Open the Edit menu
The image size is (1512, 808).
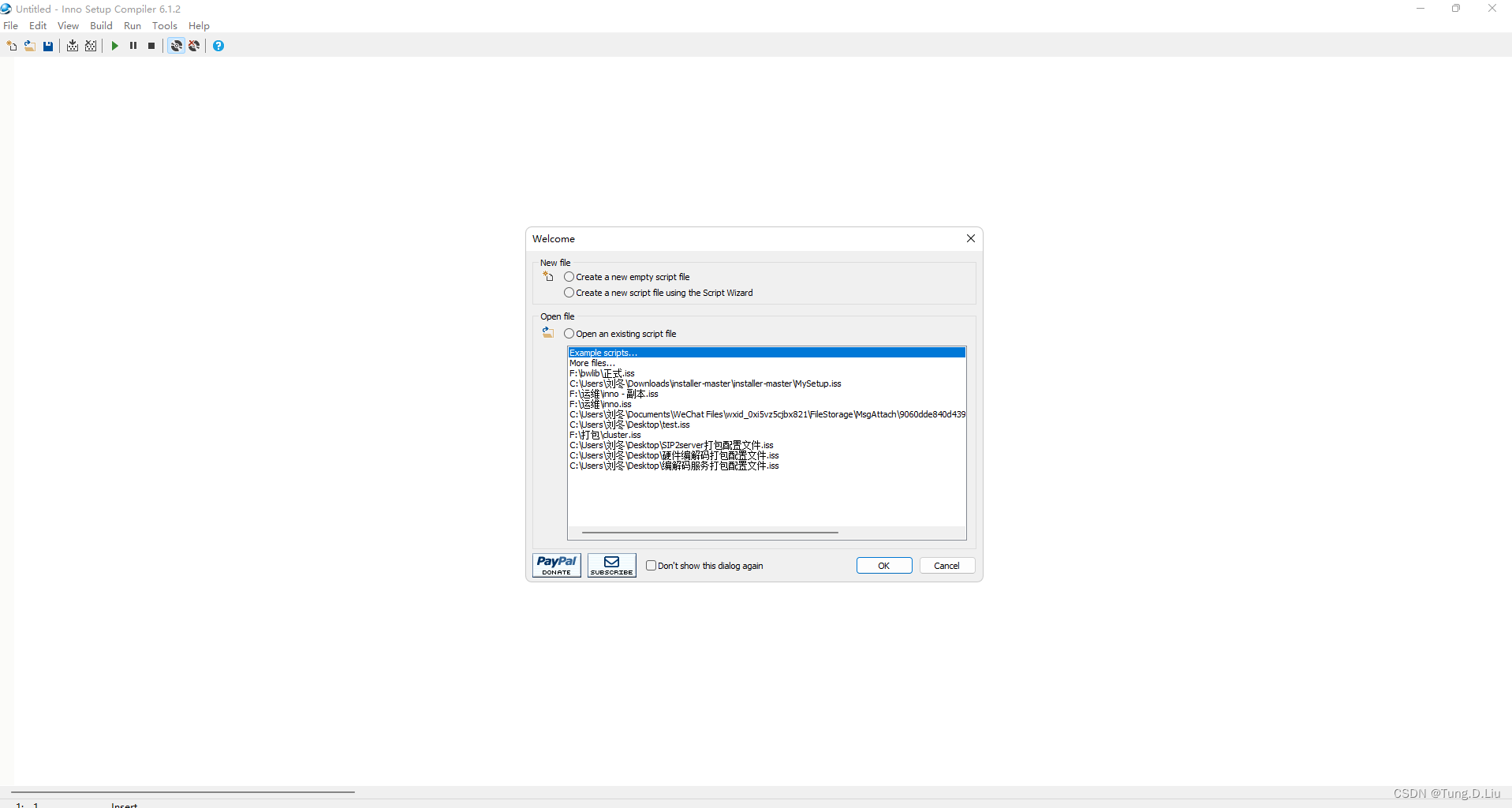(38, 26)
